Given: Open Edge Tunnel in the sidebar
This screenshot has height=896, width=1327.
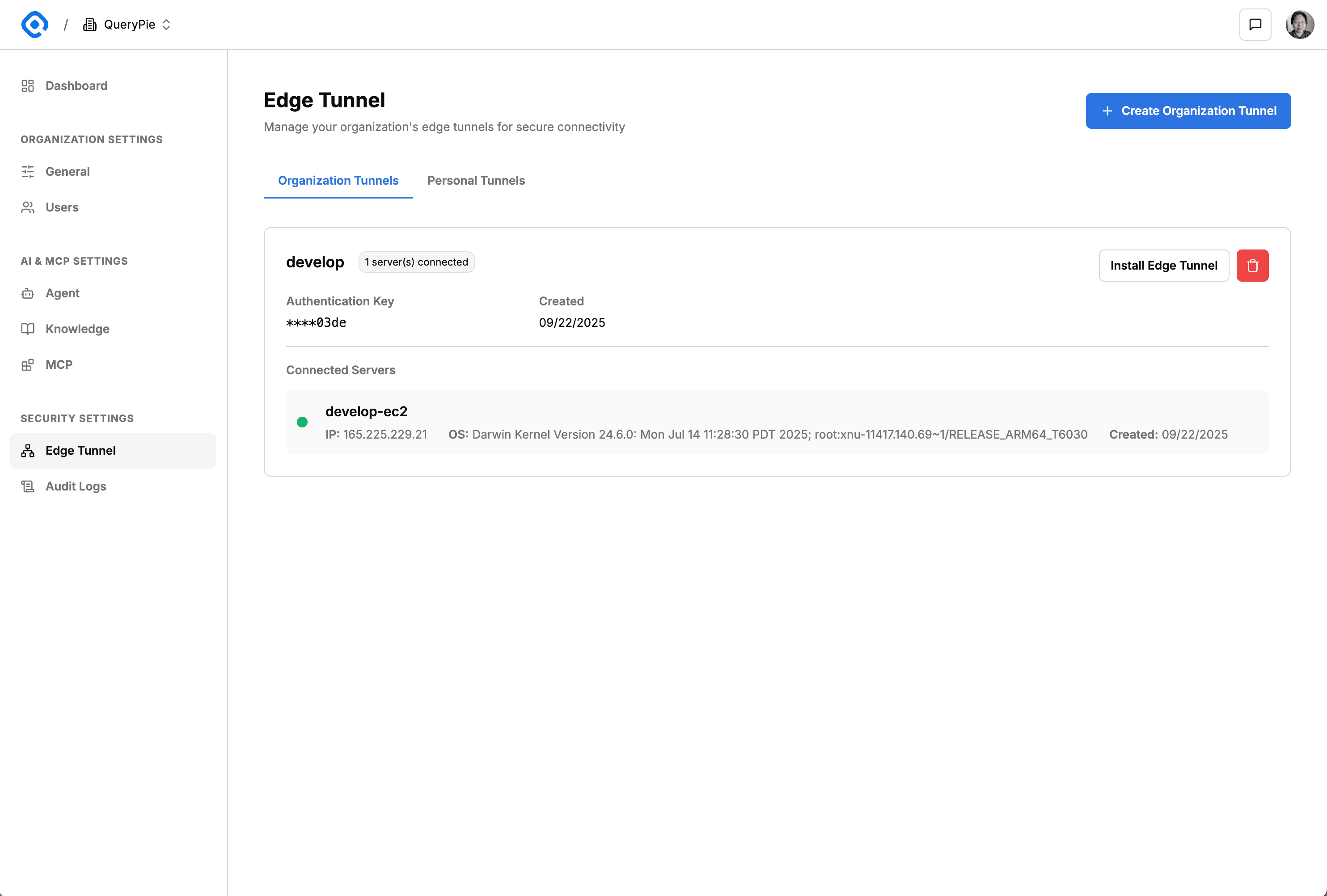Looking at the screenshot, I should 80,451.
